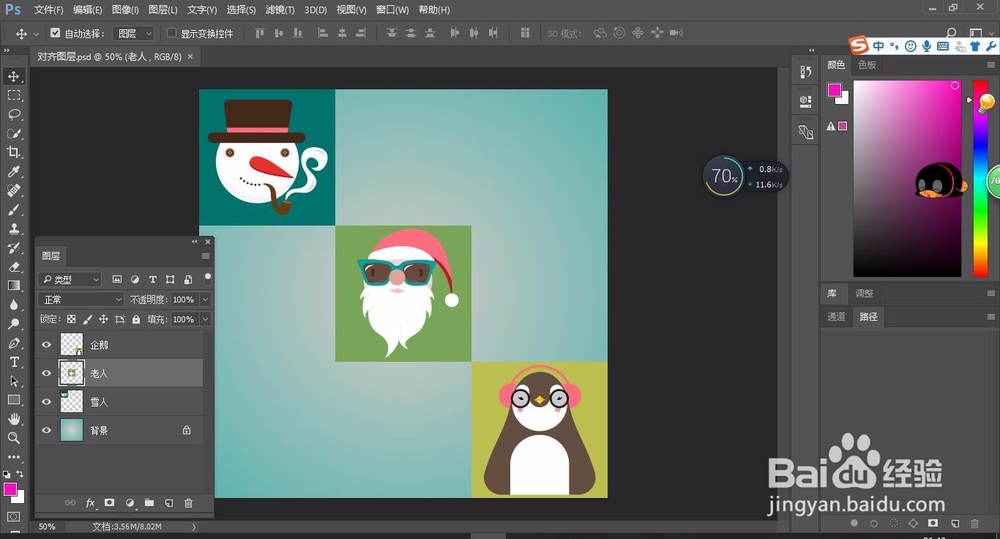Click the align bottom edges icon
This screenshot has height=539, width=1000.
[298, 33]
